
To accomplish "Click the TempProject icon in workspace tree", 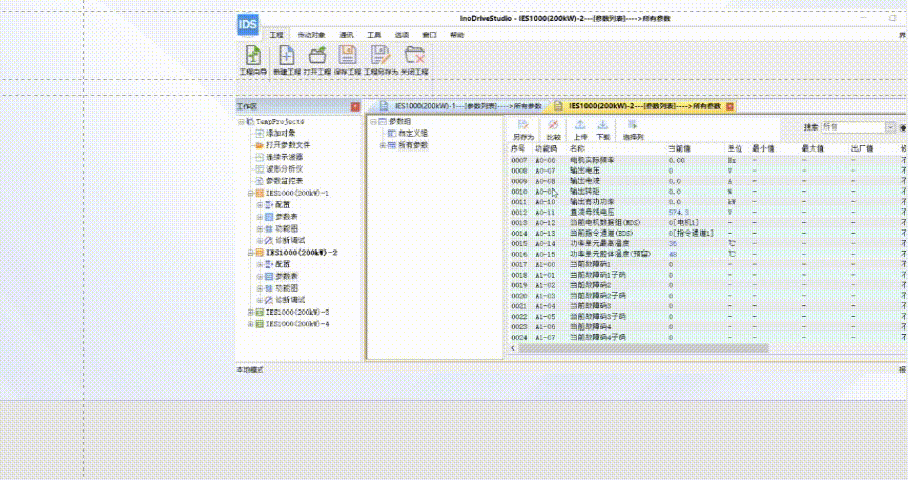I will [x=250, y=122].
